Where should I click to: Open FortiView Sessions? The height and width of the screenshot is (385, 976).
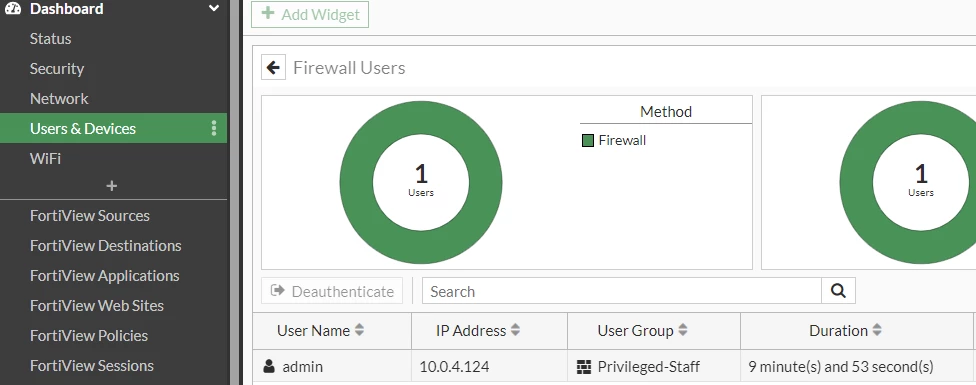tap(92, 365)
